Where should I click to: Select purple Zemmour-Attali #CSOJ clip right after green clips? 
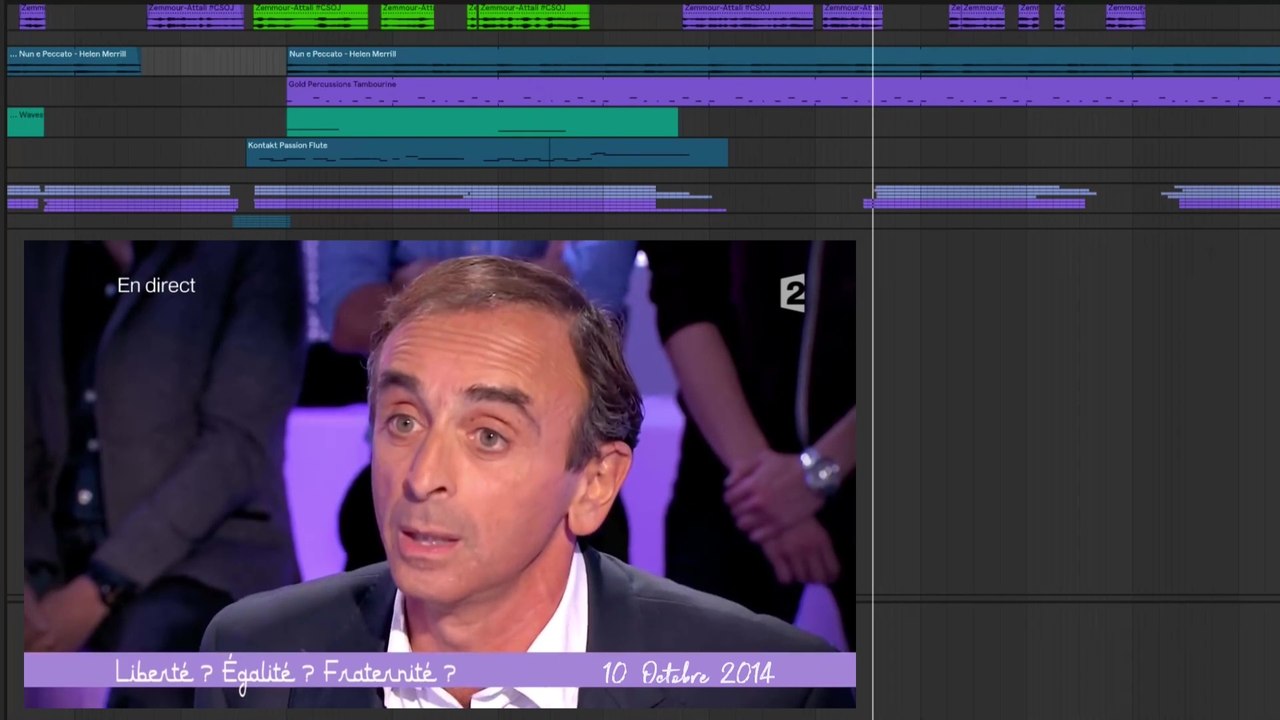pos(747,16)
